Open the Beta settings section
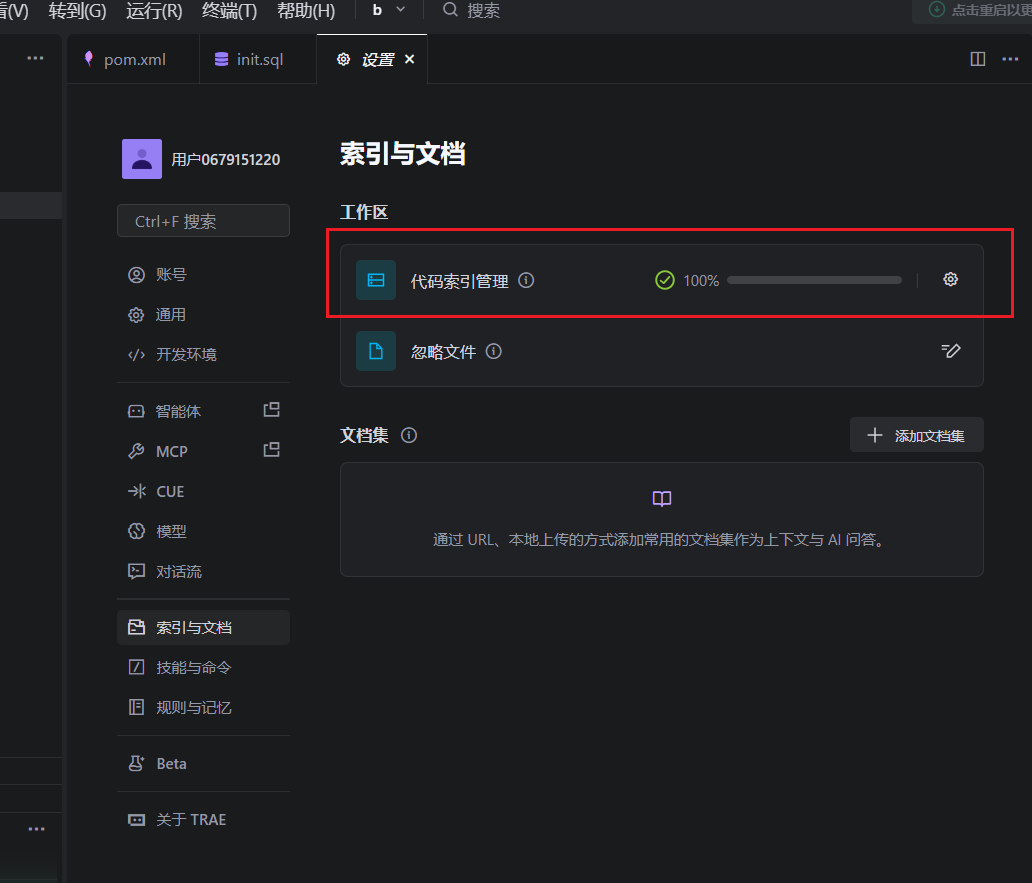 click(x=203, y=763)
